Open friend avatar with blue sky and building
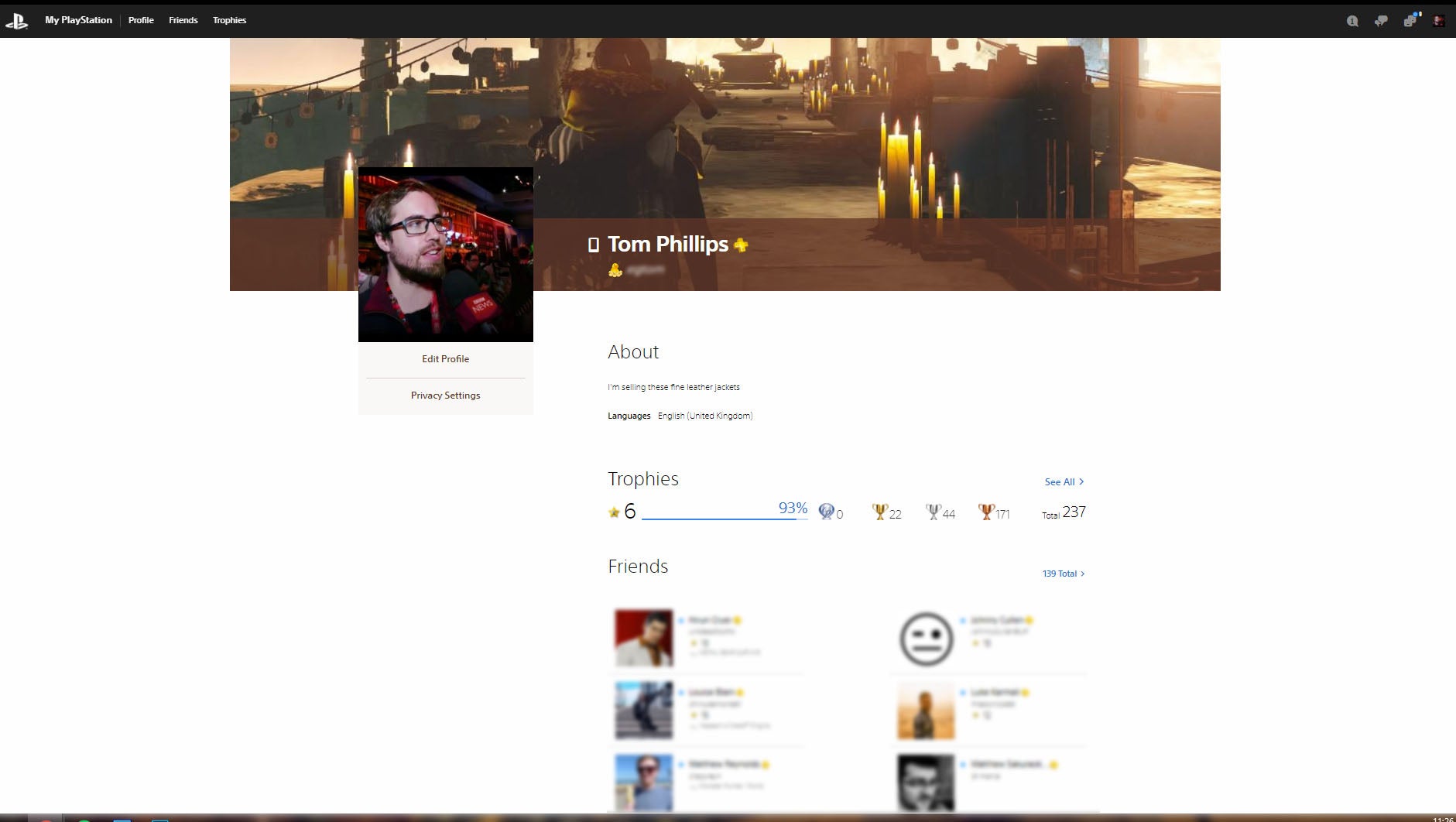1456x822 pixels. [x=644, y=711]
